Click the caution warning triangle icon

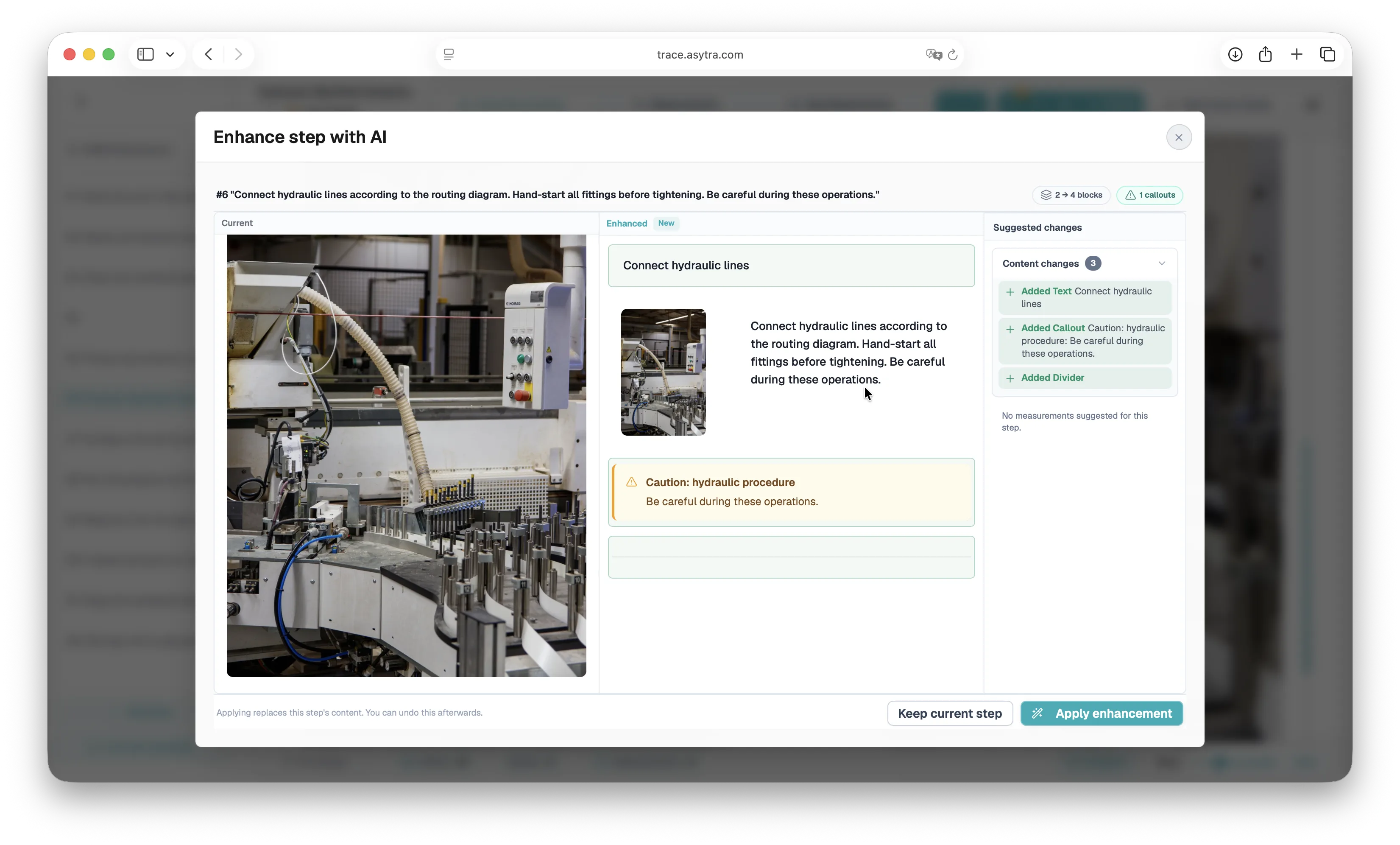click(x=631, y=481)
